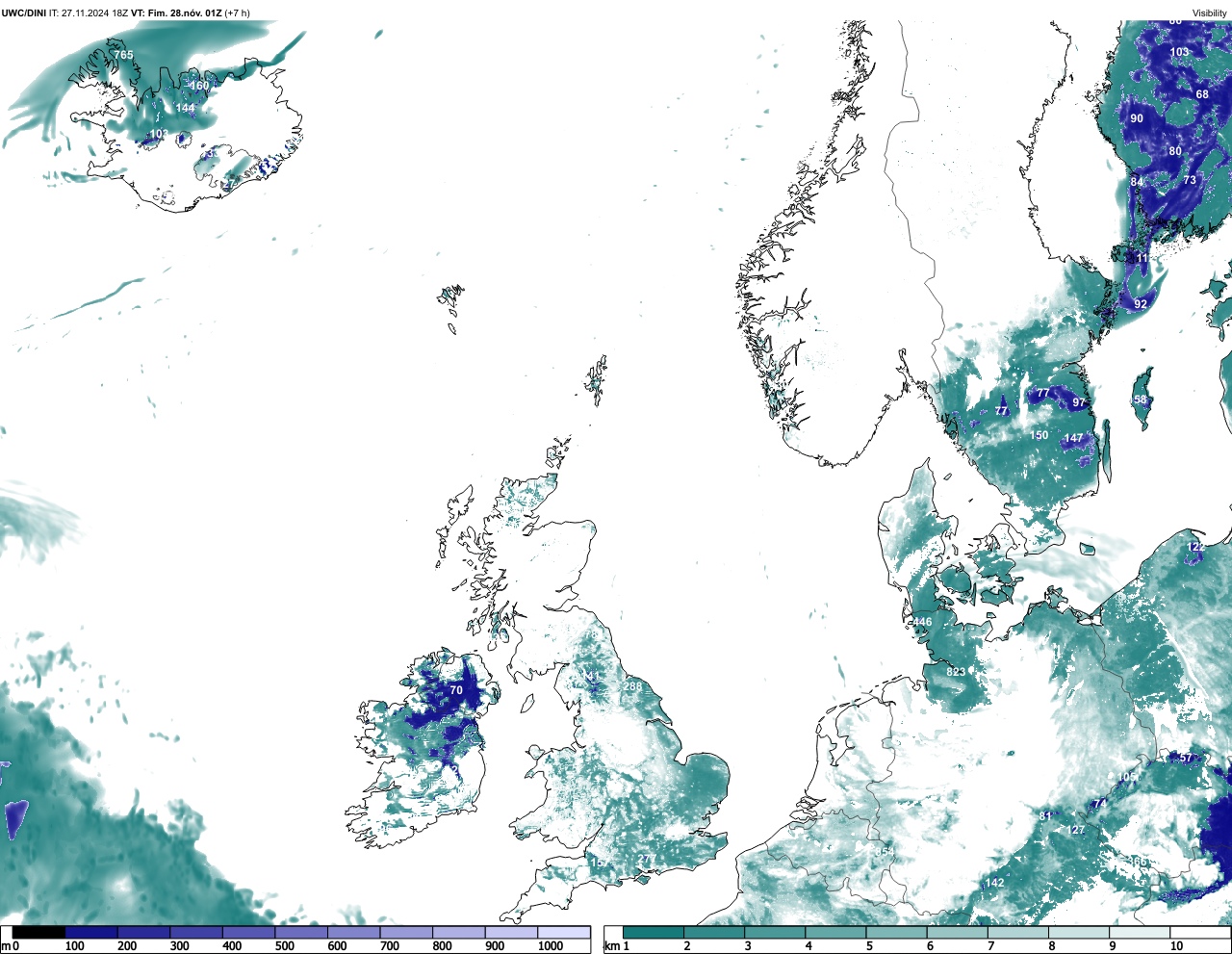Click the '(+7 h)' forecast offset text
The height and width of the screenshot is (954, 1232).
pos(237,13)
